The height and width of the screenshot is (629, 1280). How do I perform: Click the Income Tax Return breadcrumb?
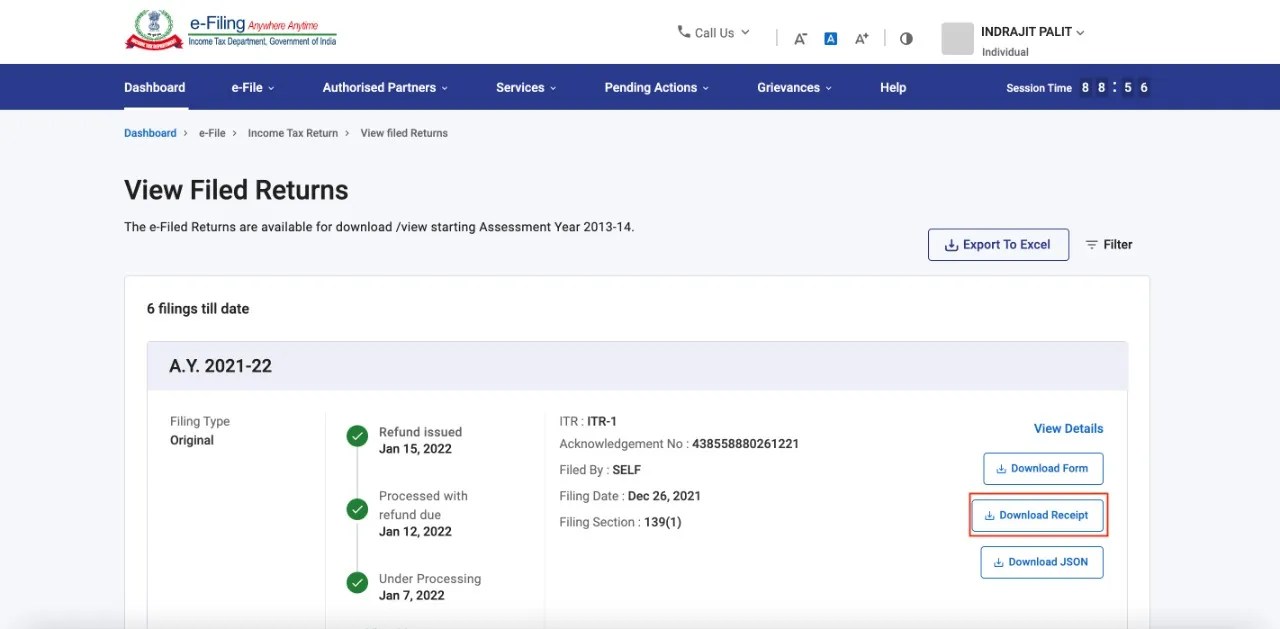click(293, 133)
